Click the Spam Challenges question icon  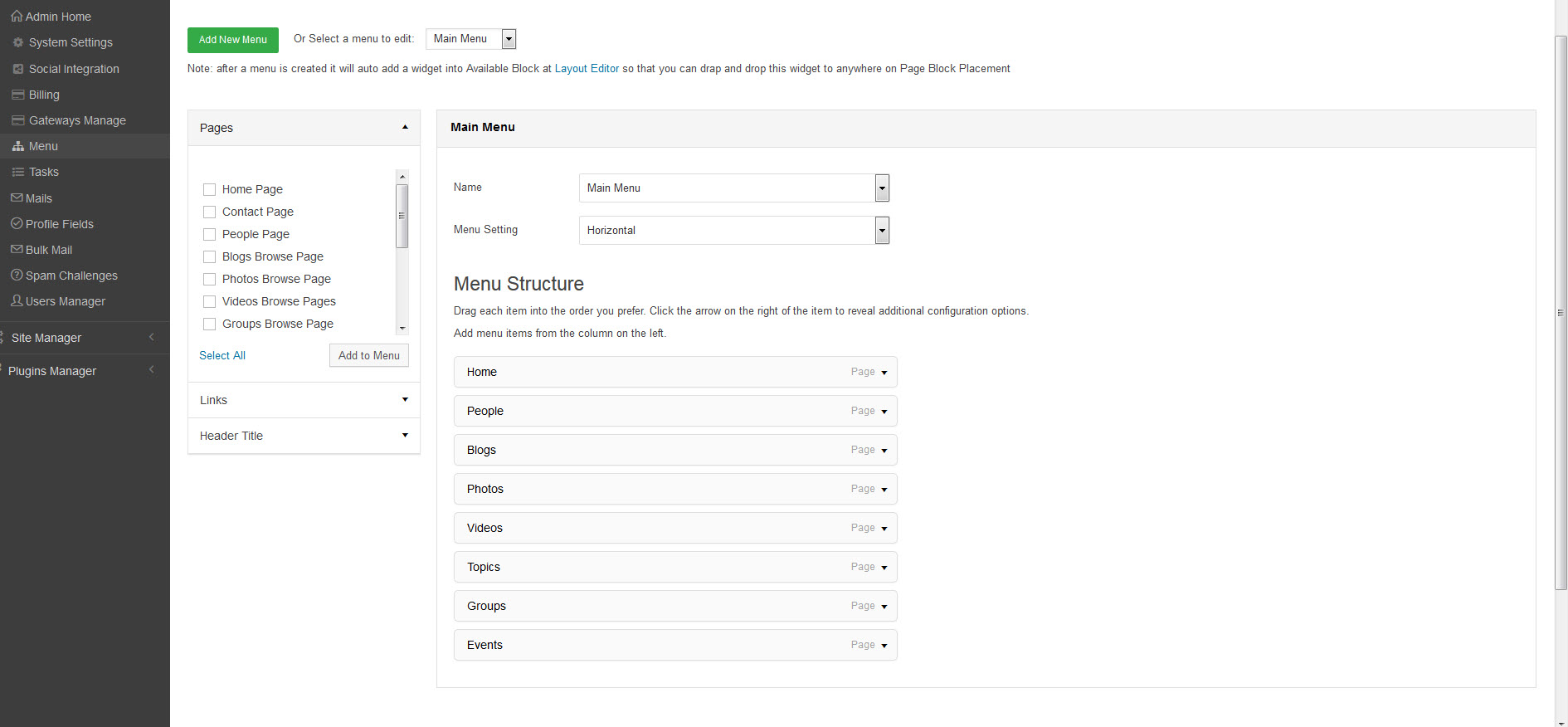(17, 276)
